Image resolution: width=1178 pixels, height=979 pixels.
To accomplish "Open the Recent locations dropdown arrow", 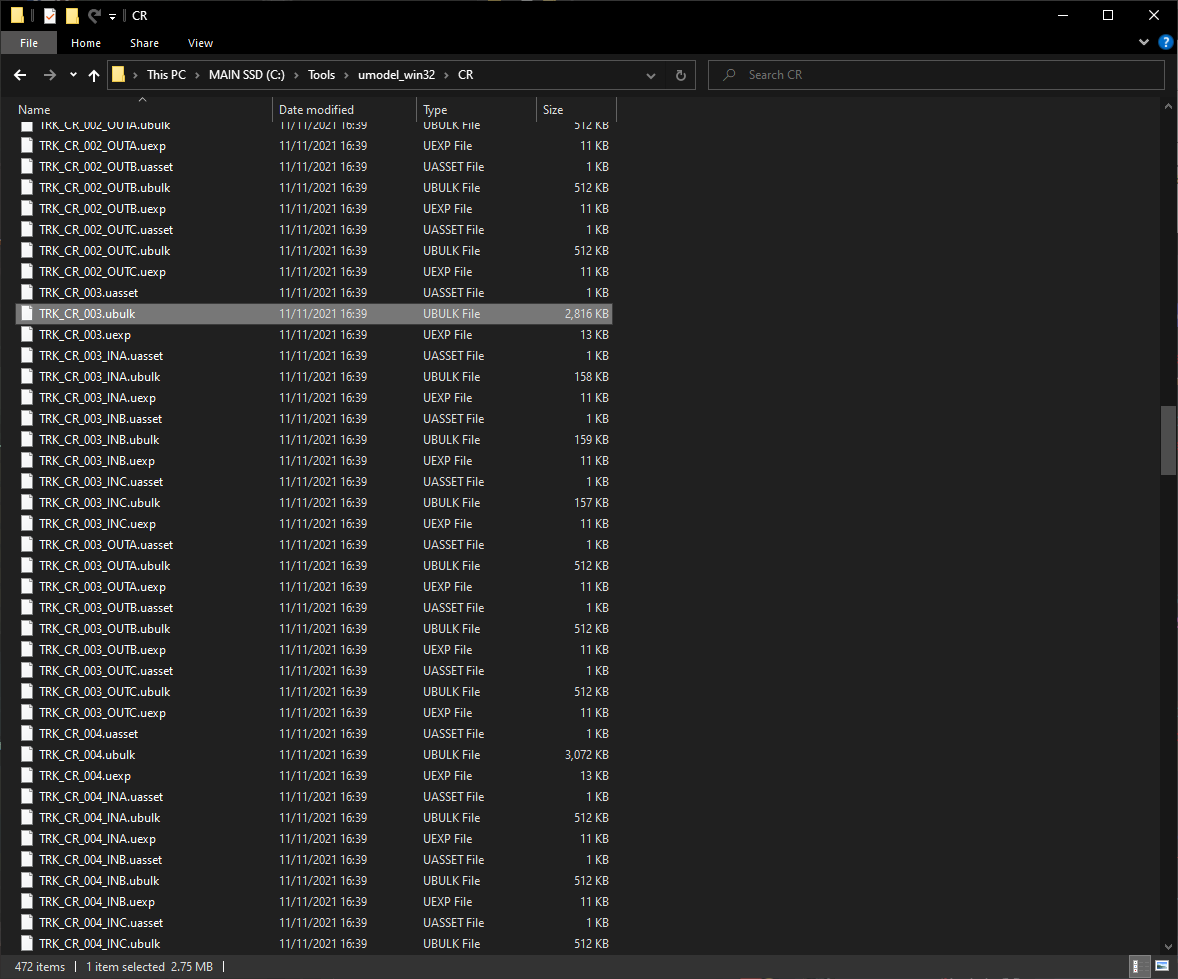I will tap(73, 75).
